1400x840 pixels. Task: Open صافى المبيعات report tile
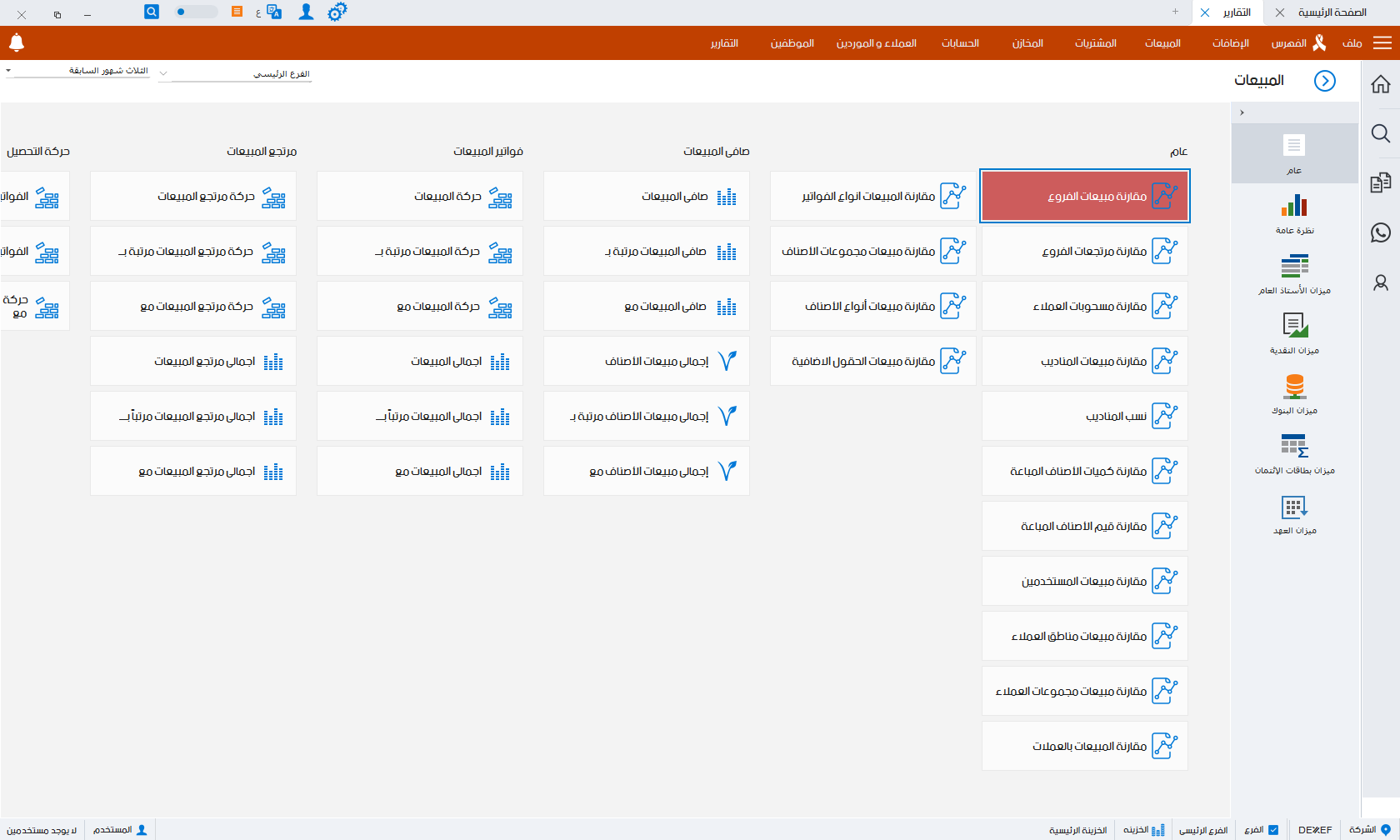(646, 197)
